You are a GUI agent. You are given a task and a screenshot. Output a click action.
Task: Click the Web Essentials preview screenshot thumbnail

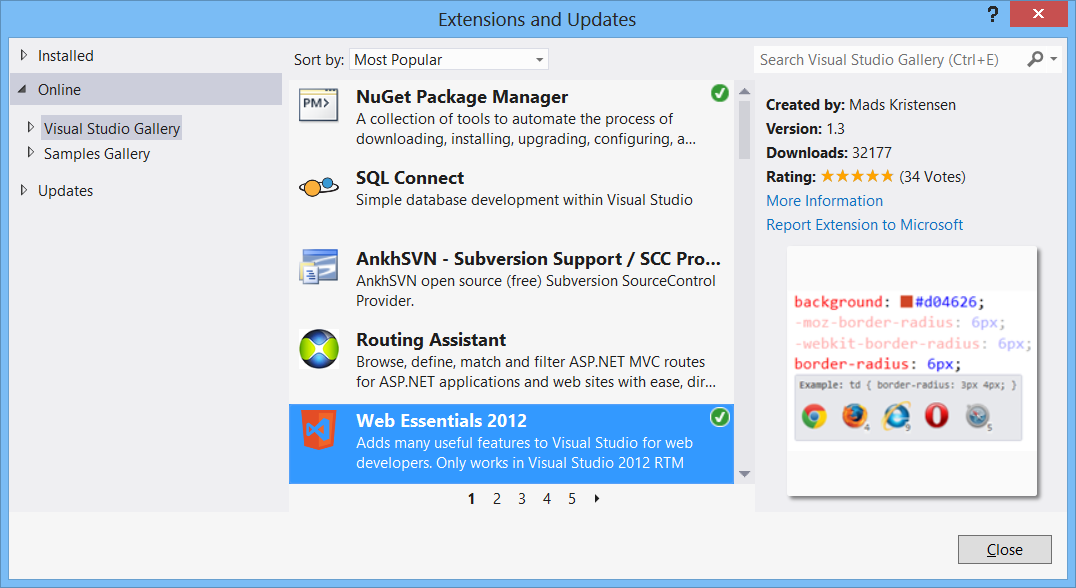[x=911, y=371]
